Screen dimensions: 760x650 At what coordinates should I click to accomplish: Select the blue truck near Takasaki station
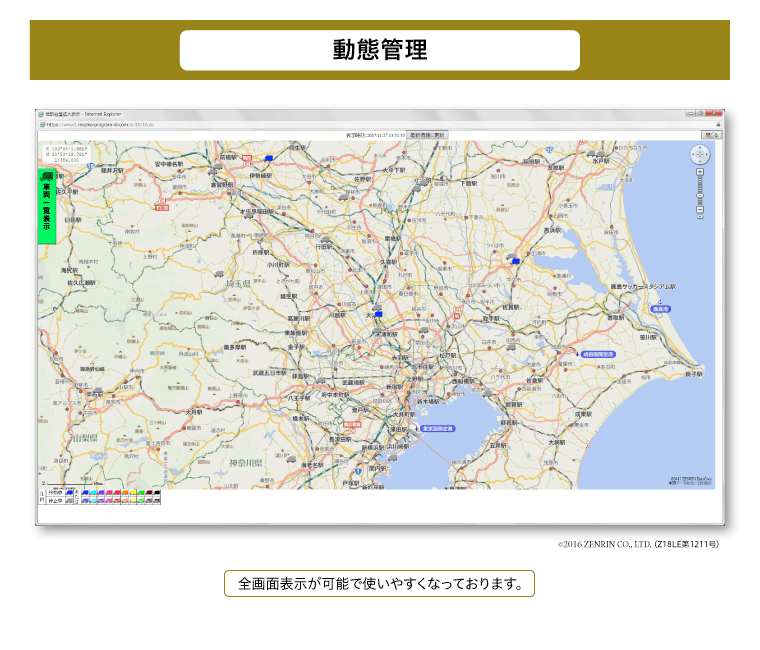268,157
